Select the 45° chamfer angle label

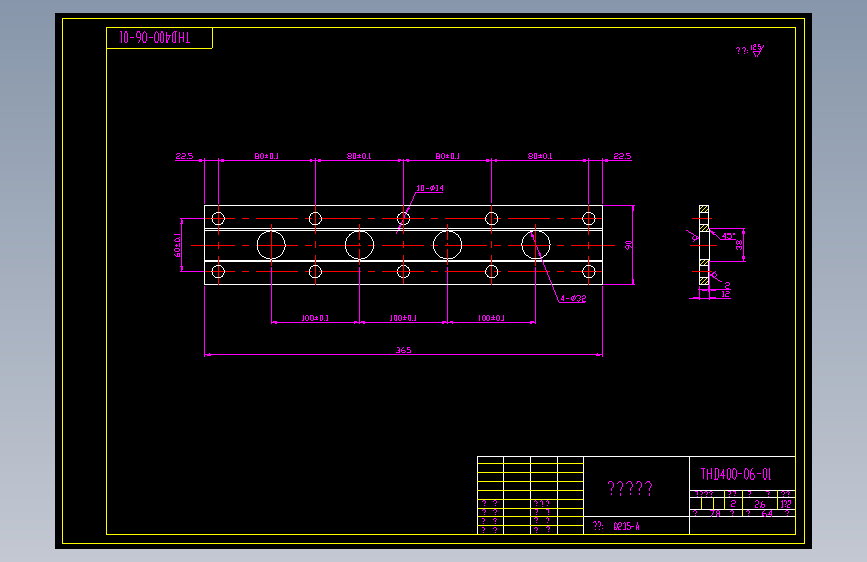[x=728, y=236]
